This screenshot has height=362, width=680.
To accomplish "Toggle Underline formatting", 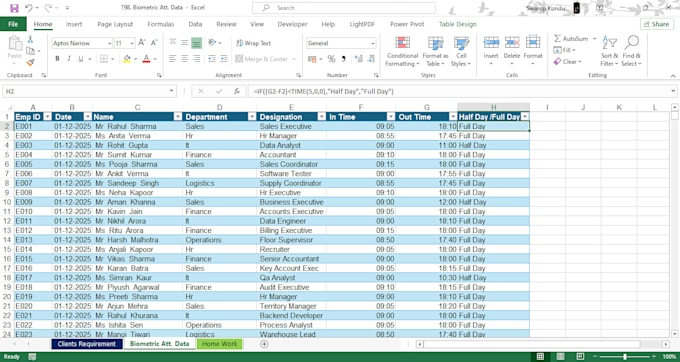I will pos(81,59).
